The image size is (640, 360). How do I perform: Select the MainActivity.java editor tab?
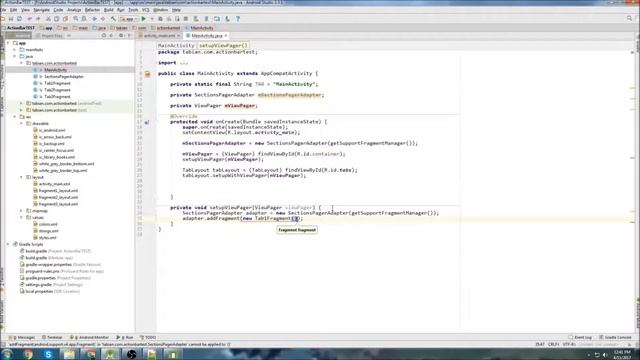[207, 36]
